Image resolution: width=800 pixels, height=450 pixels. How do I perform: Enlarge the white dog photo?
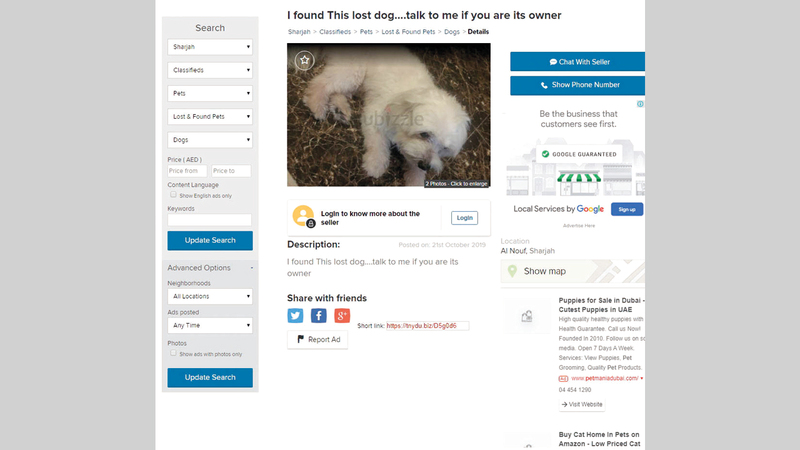coord(389,115)
